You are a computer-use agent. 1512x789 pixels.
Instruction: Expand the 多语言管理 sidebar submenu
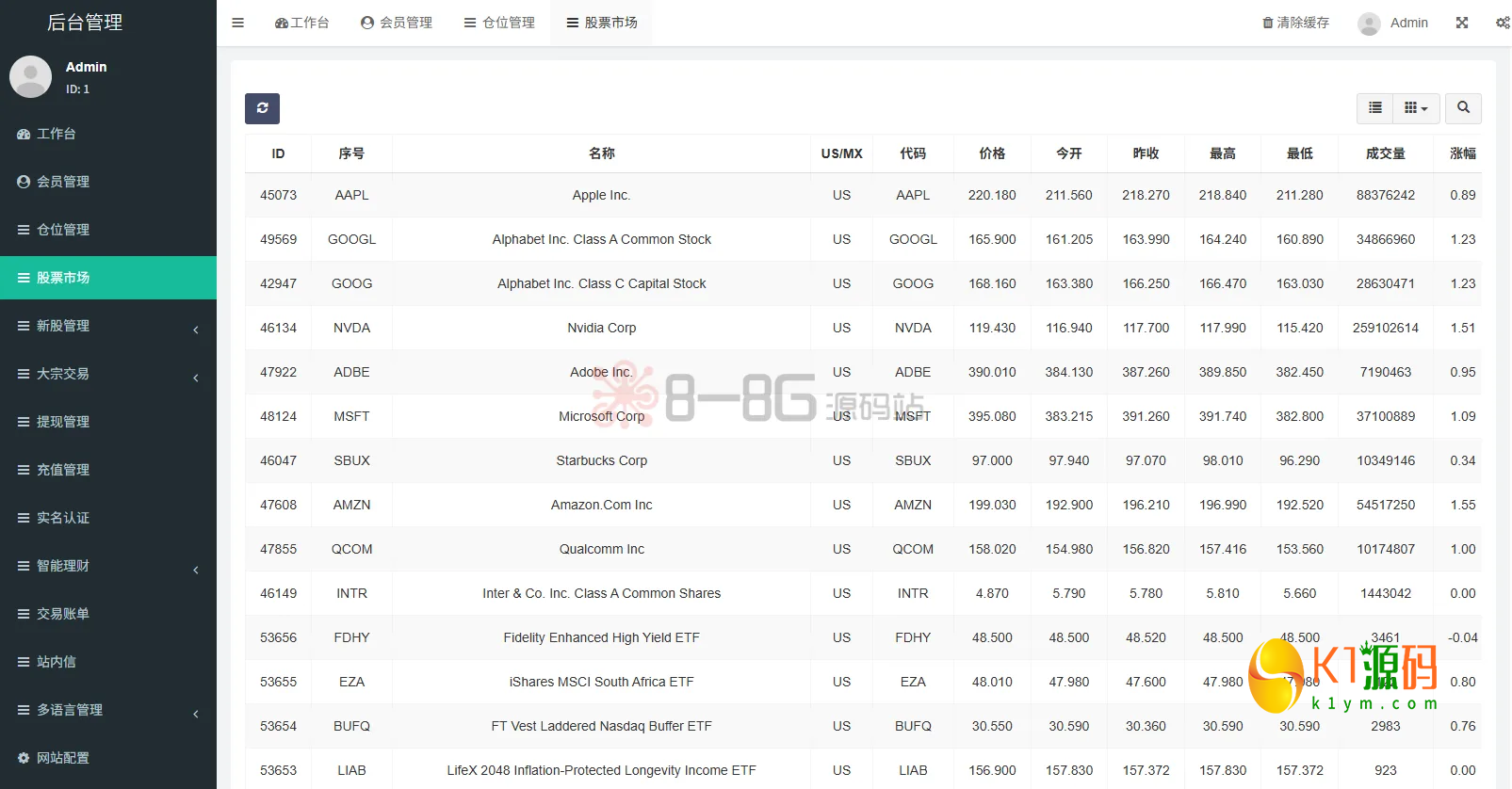[108, 710]
